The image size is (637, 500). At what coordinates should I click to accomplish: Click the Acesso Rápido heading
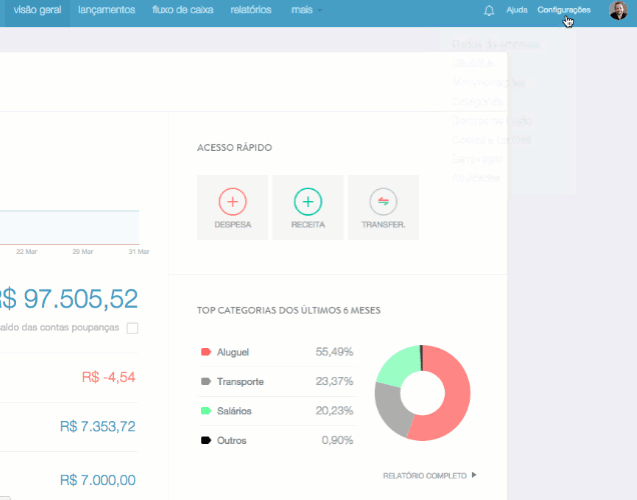[234, 147]
